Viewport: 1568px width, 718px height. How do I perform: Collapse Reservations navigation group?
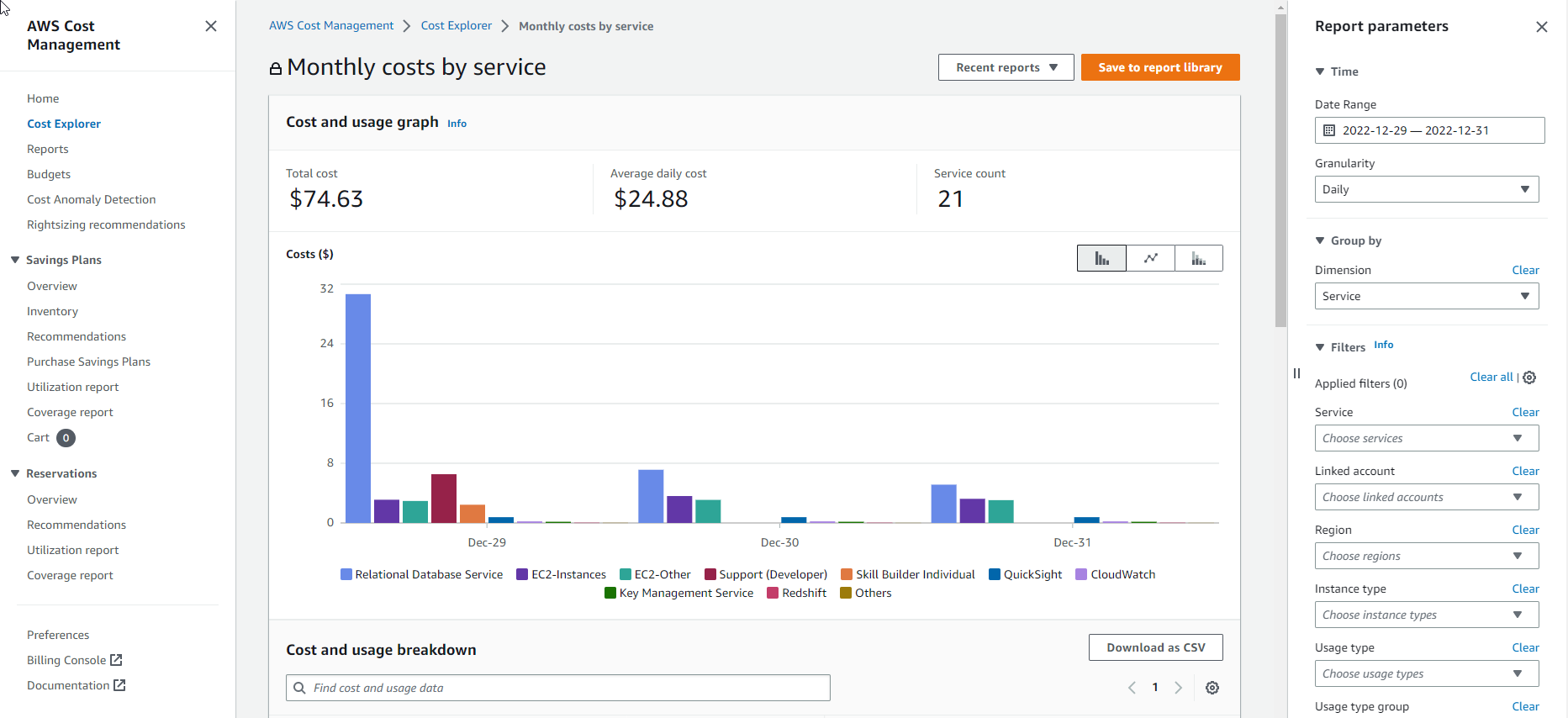(15, 473)
